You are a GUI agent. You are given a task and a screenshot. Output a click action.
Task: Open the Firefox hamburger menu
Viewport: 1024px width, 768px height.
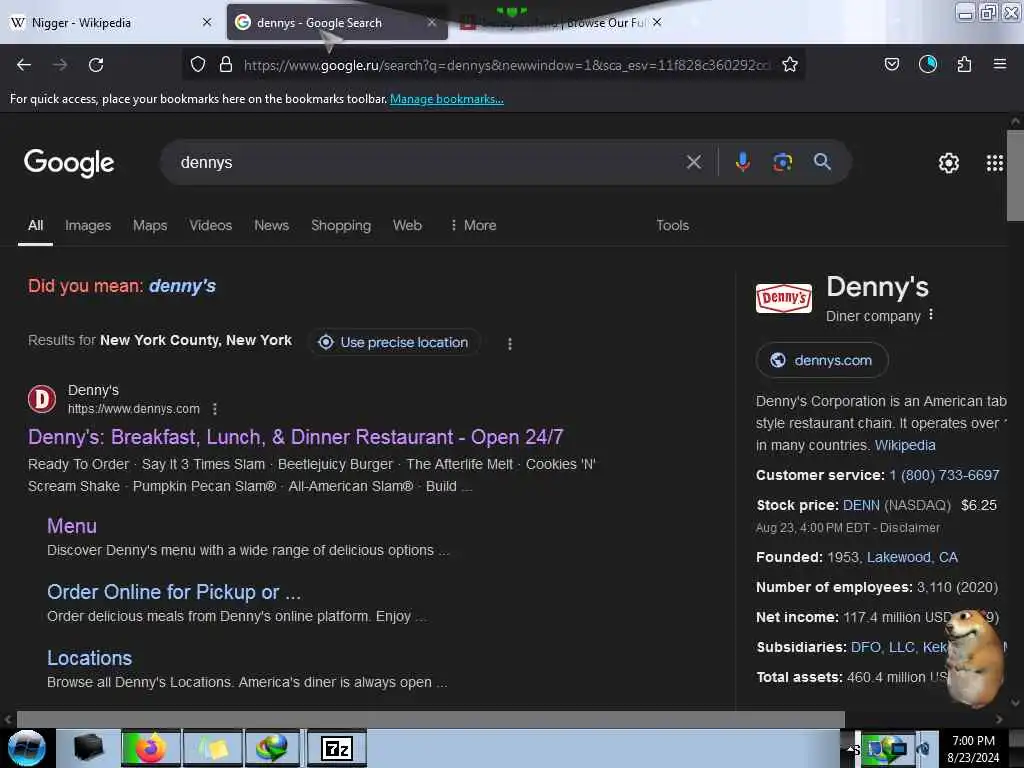click(1000, 64)
